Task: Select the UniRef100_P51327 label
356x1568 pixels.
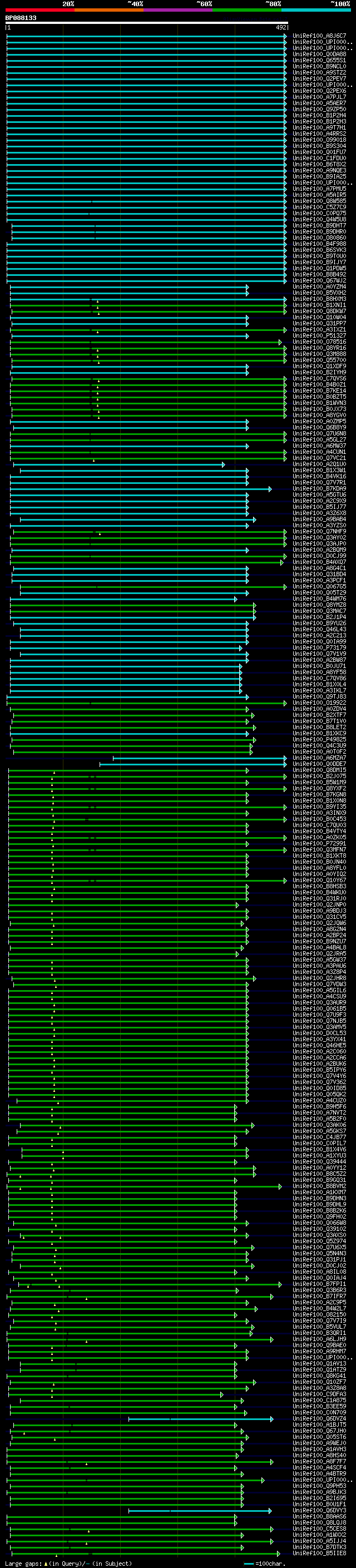Action: 319,336
